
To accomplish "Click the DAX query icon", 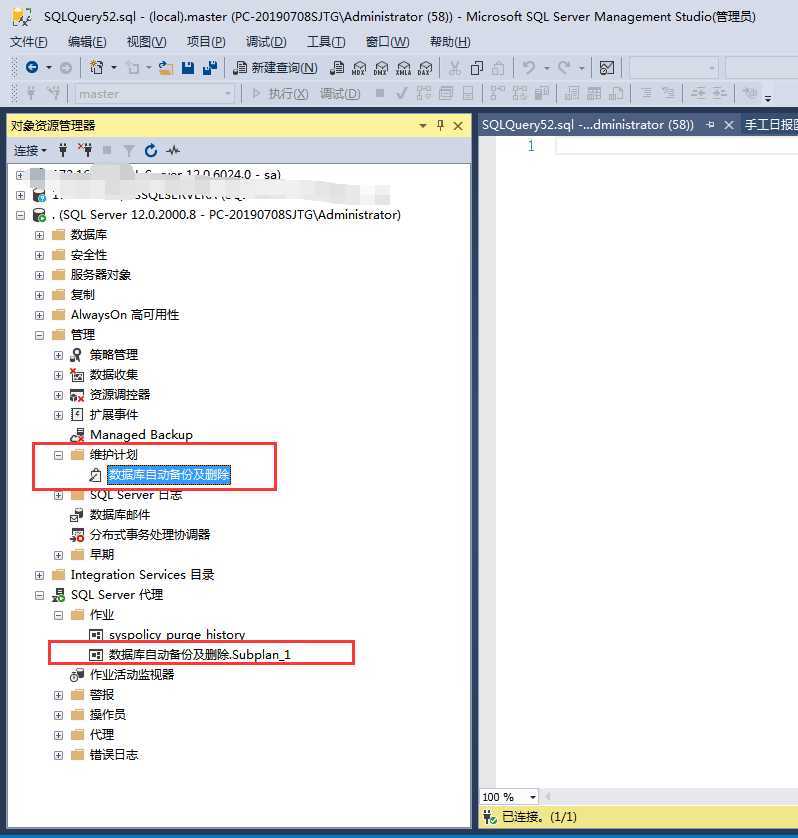I will (425, 68).
